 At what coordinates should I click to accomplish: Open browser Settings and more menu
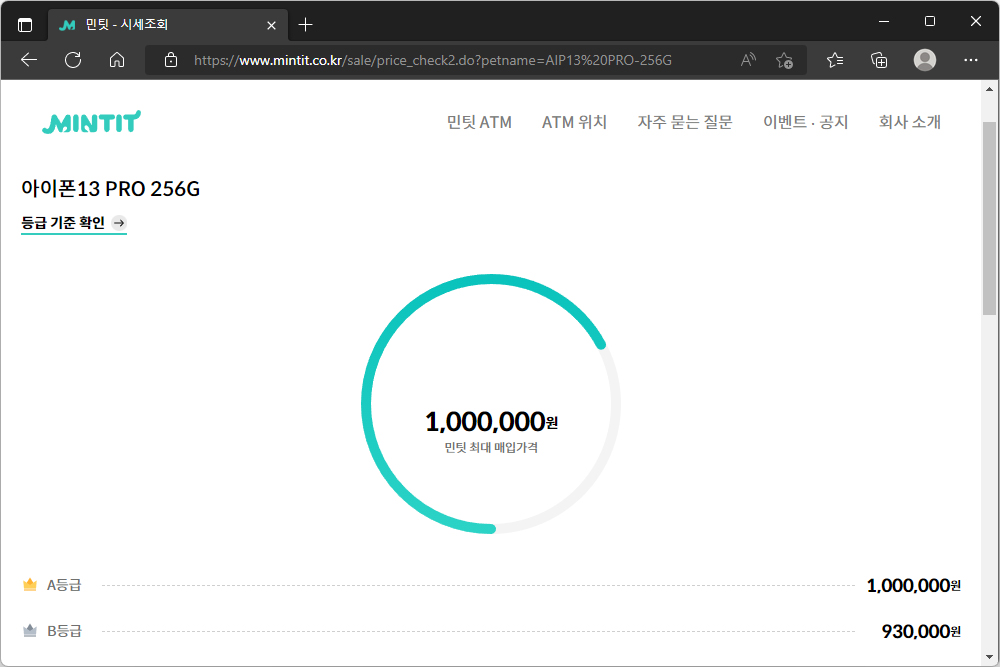click(971, 60)
